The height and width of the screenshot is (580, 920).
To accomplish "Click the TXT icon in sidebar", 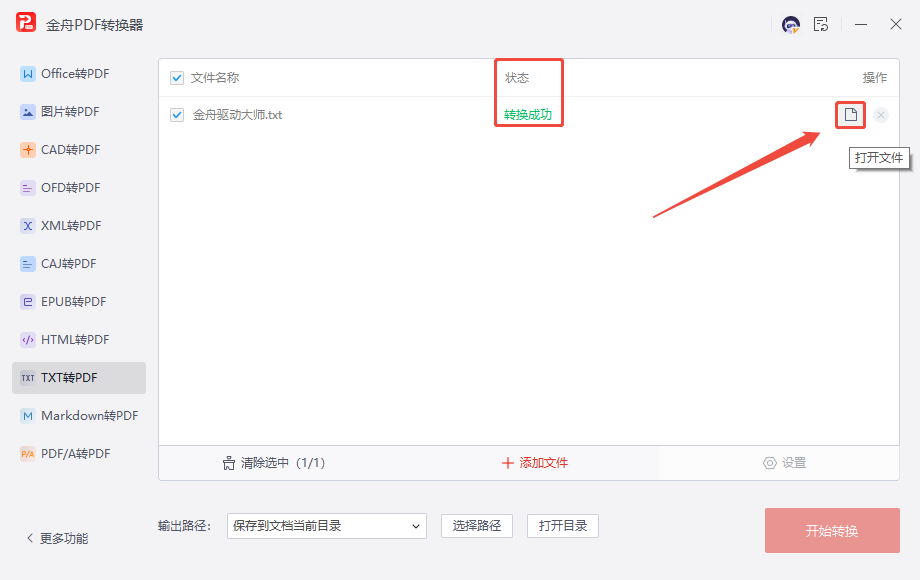I will point(28,378).
